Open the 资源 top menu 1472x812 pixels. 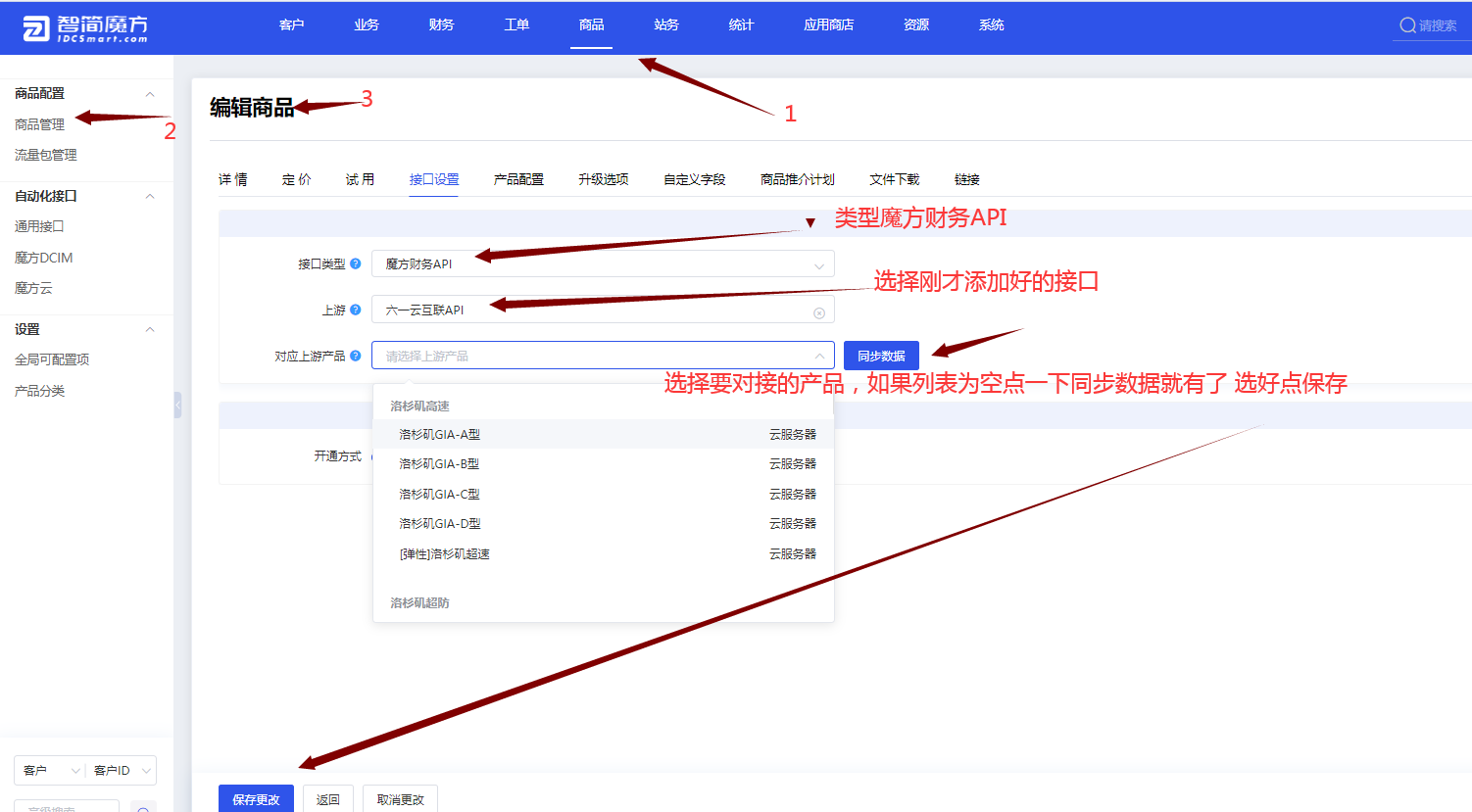pyautogui.click(x=916, y=25)
